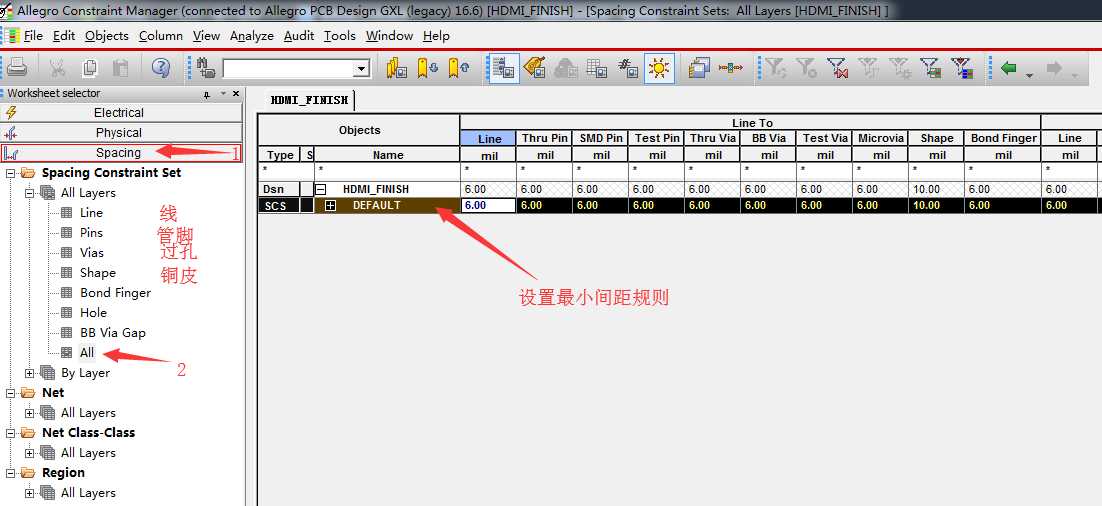The image size is (1102, 506).
Task: Select the Pins worksheet in the tree
Action: (91, 233)
